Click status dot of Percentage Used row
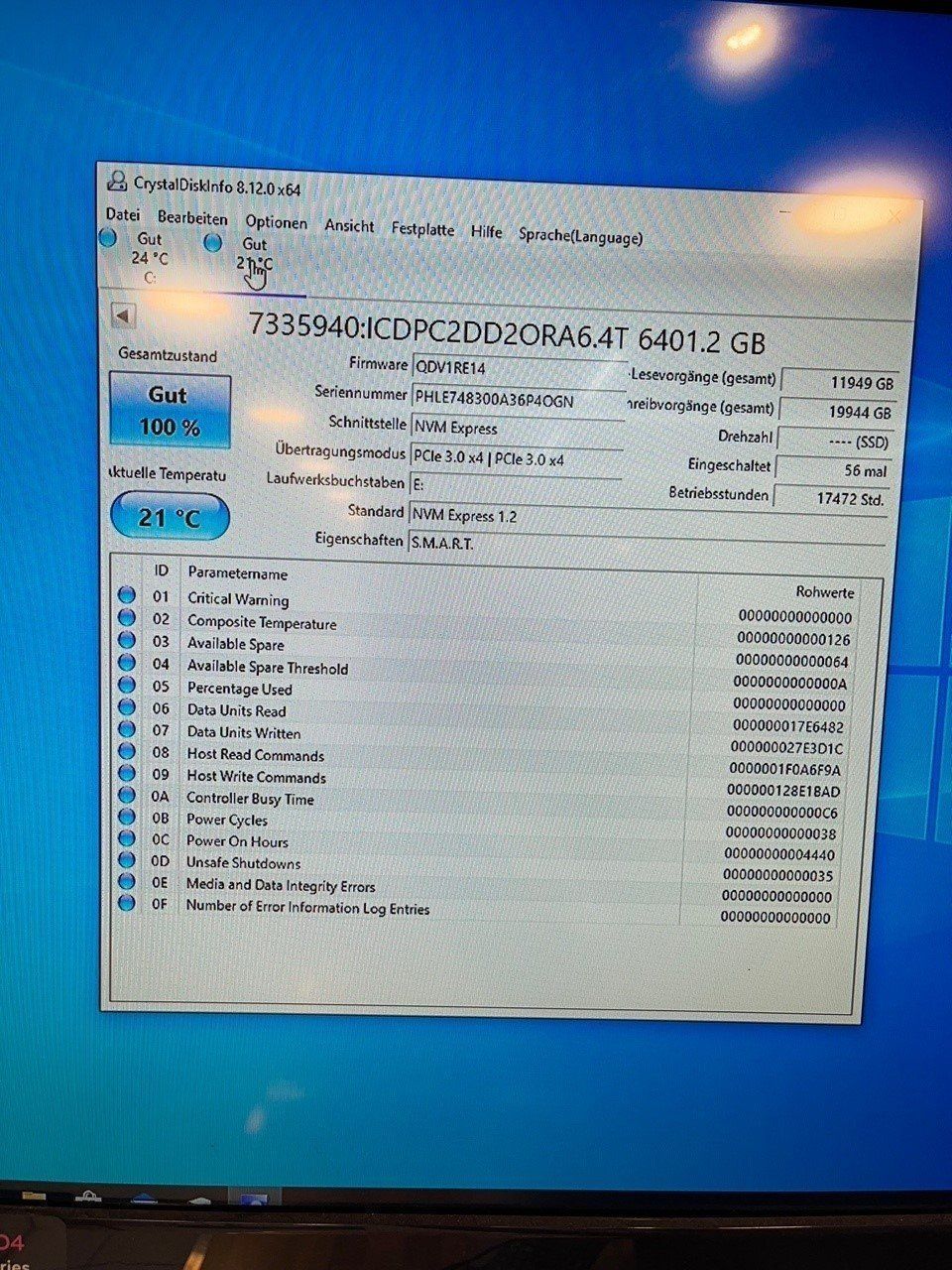 [x=127, y=685]
